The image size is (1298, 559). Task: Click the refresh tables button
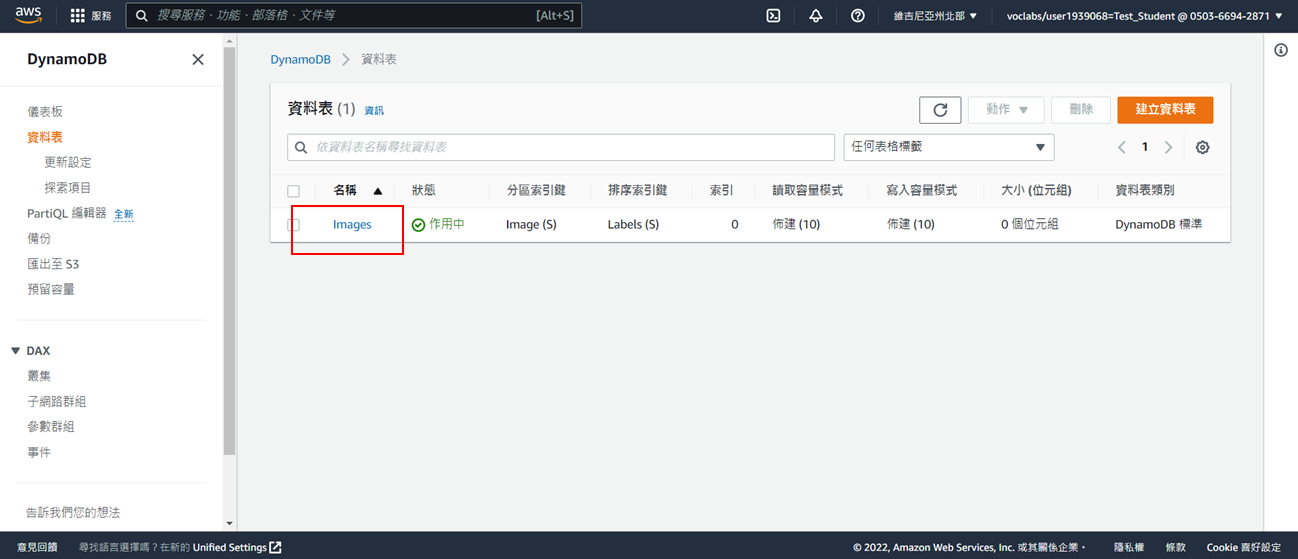pos(940,110)
